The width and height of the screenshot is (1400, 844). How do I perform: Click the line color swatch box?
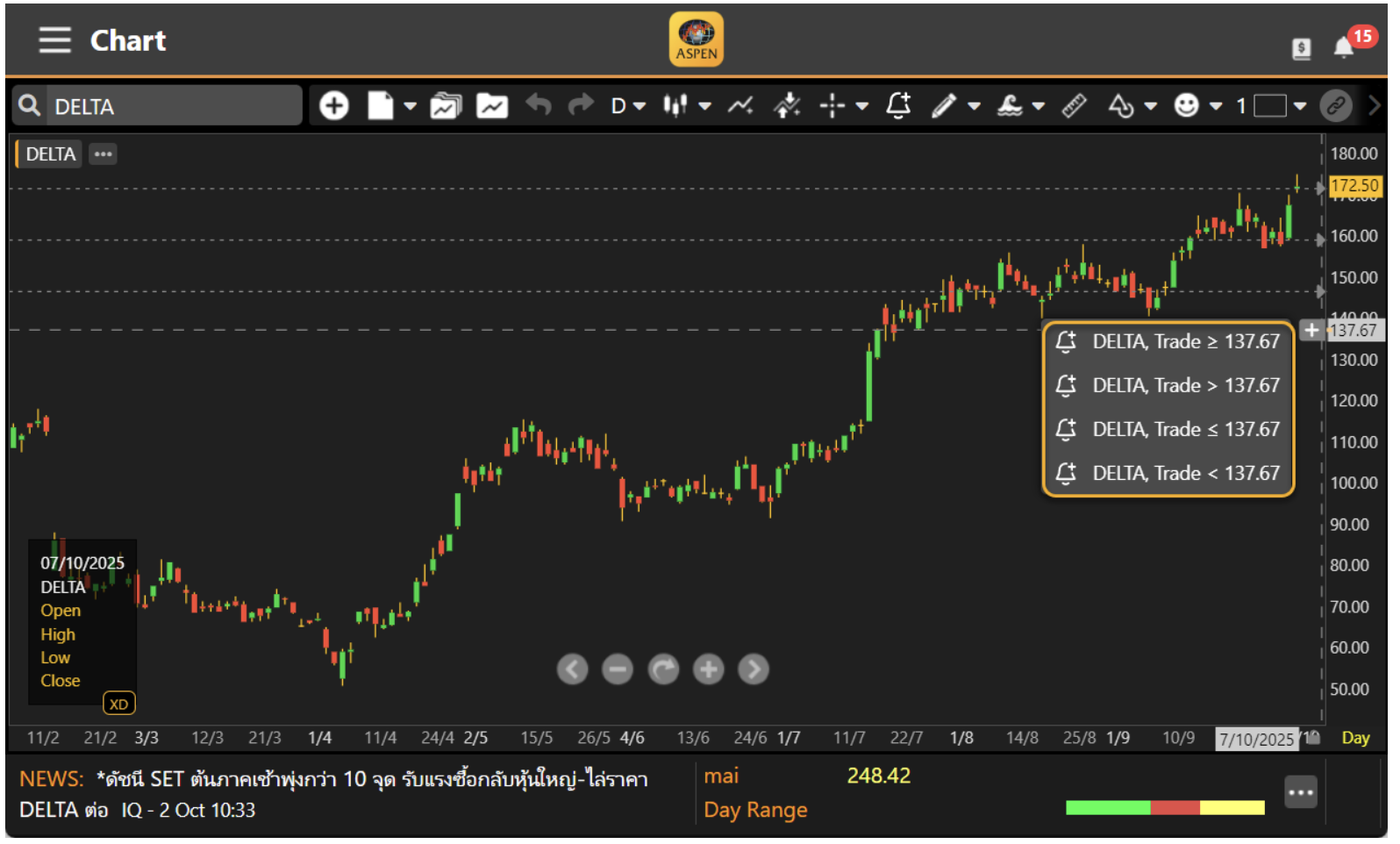coord(1269,106)
